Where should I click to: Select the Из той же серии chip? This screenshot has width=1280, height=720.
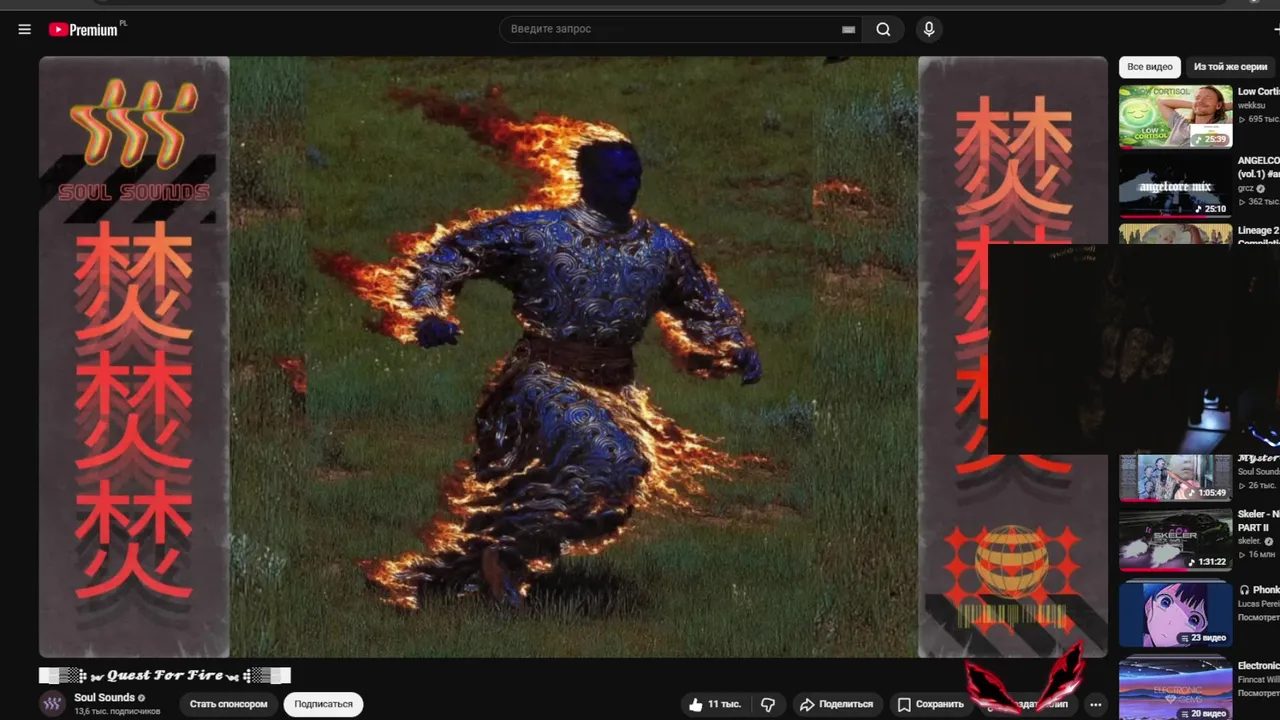tap(1230, 67)
